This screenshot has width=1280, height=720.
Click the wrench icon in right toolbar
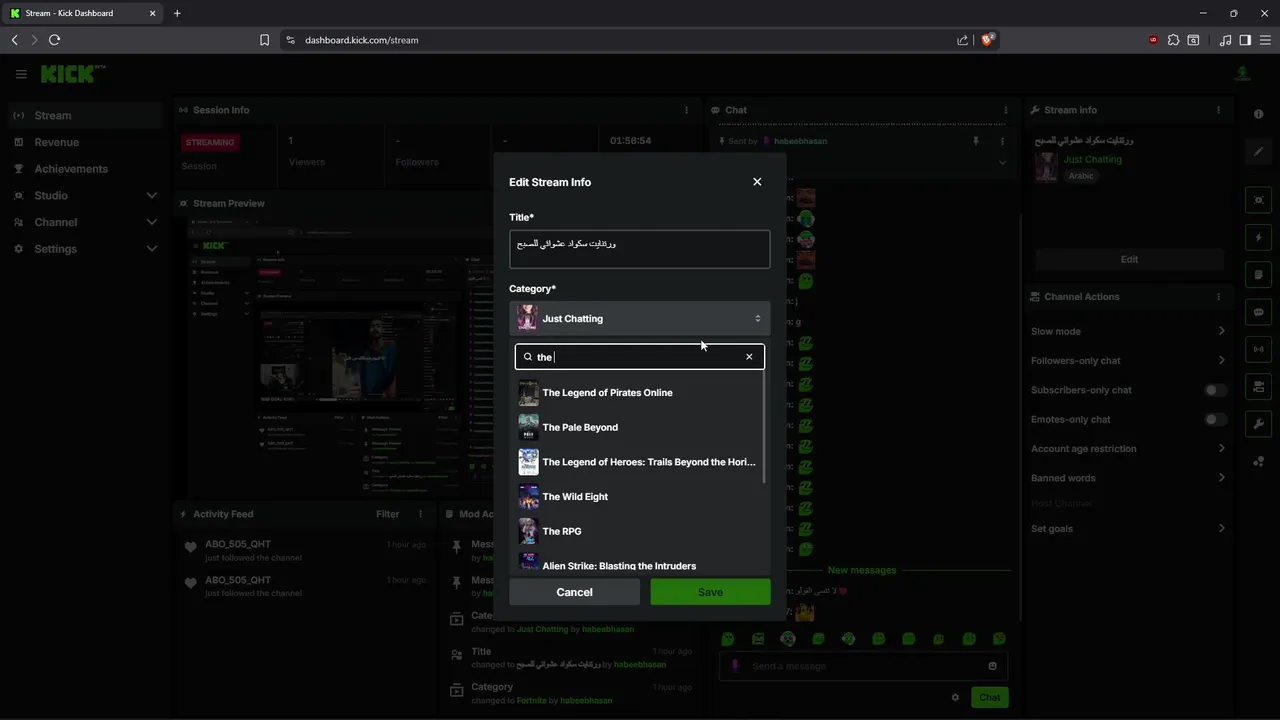1259,424
